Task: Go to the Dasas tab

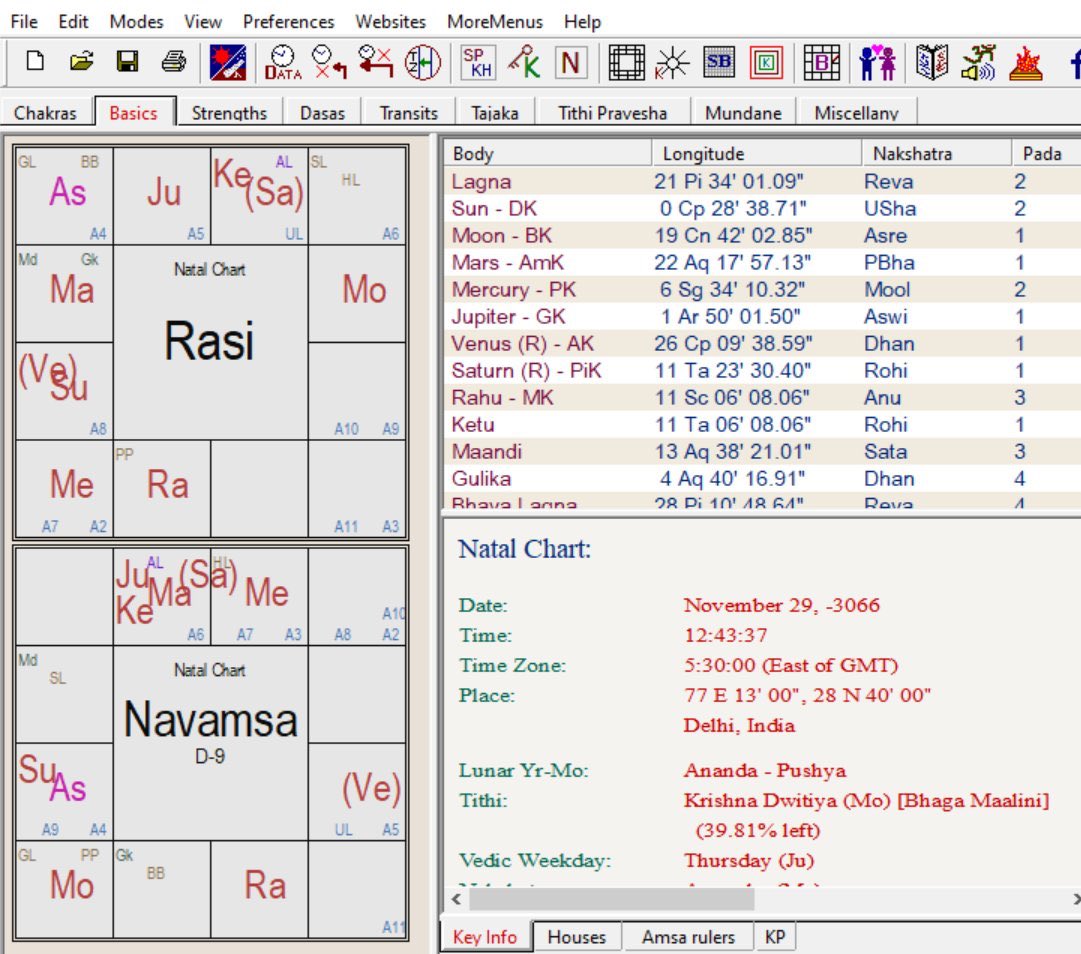Action: coord(322,112)
